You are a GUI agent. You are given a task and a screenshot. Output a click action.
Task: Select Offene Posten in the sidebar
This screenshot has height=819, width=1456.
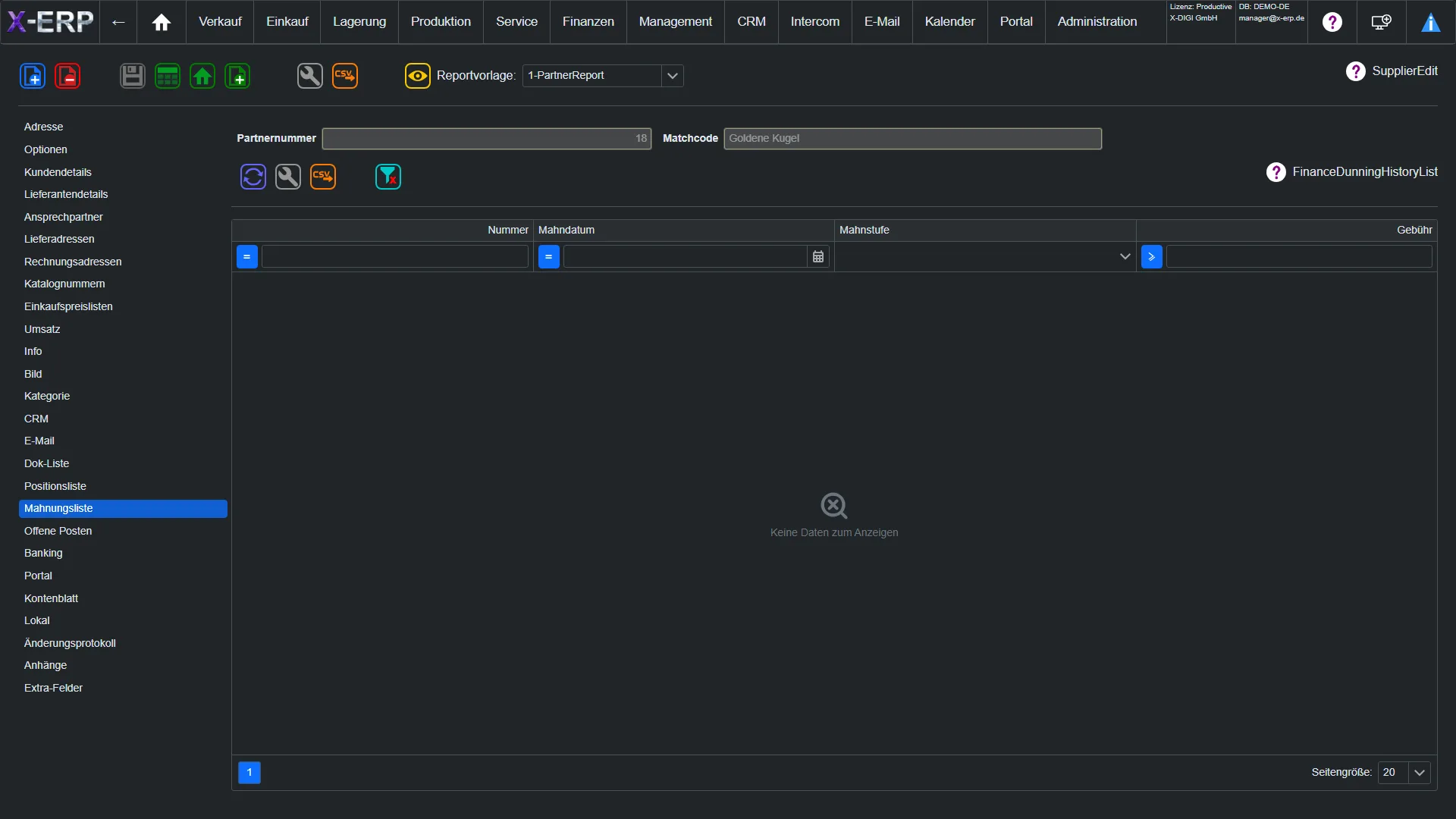point(123,531)
